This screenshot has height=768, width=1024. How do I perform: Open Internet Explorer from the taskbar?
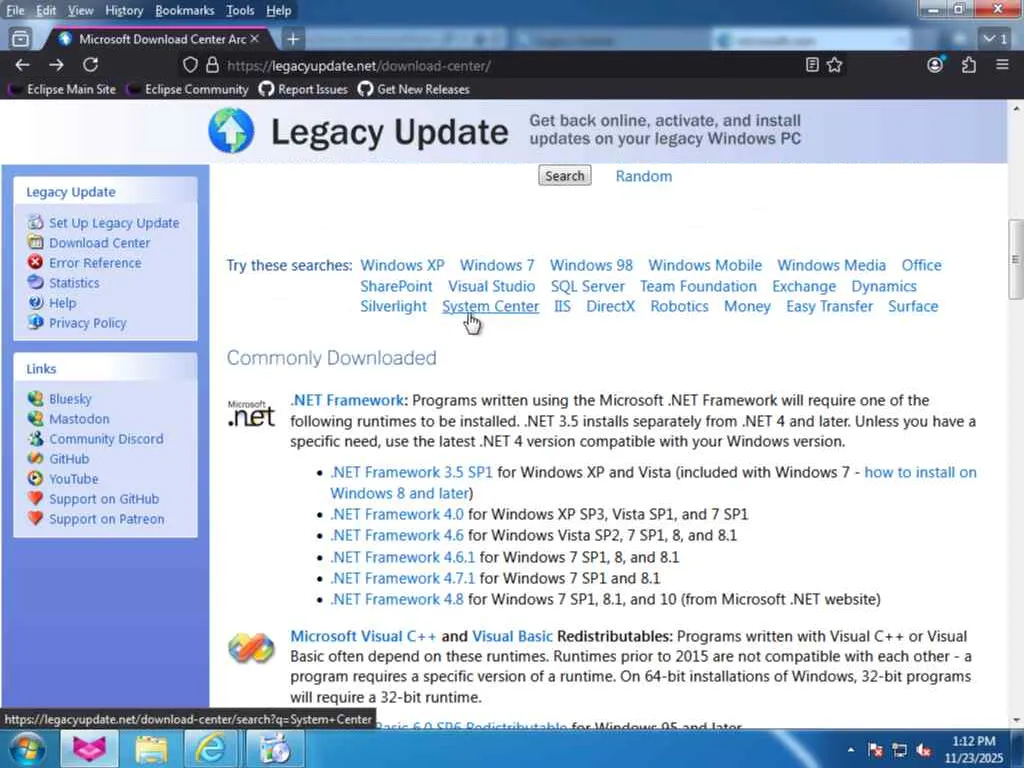pos(210,748)
